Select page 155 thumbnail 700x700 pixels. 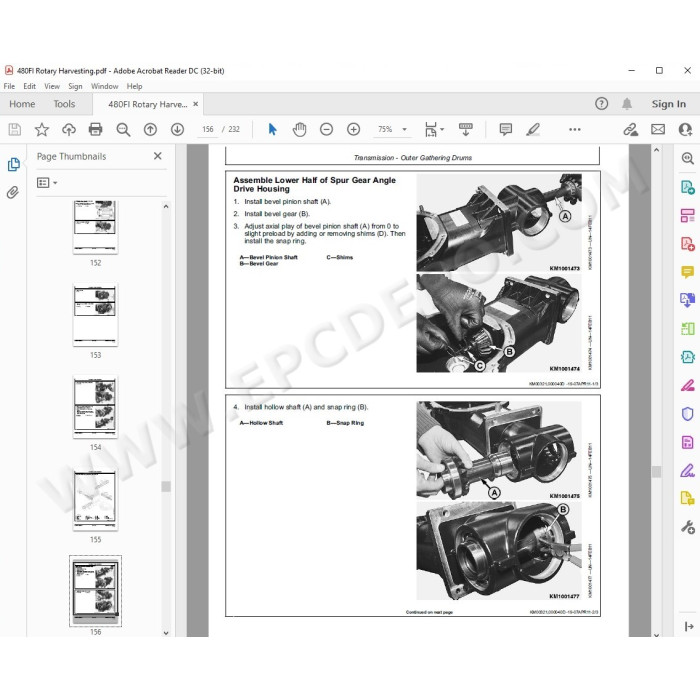pos(96,500)
